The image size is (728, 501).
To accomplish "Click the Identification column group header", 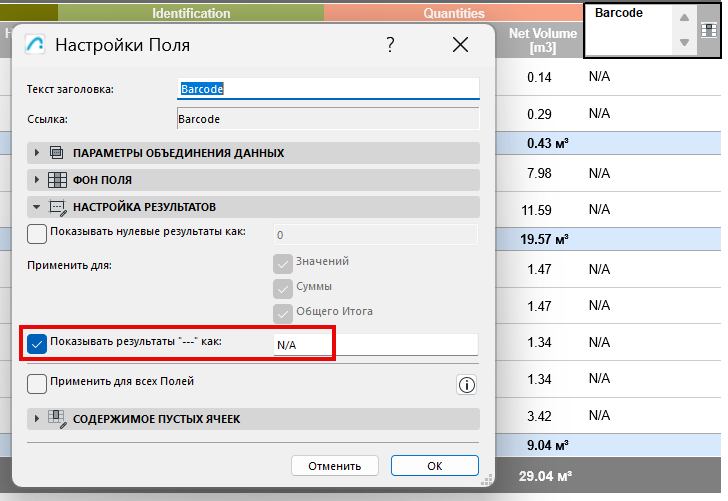I will pyautogui.click(x=191, y=13).
